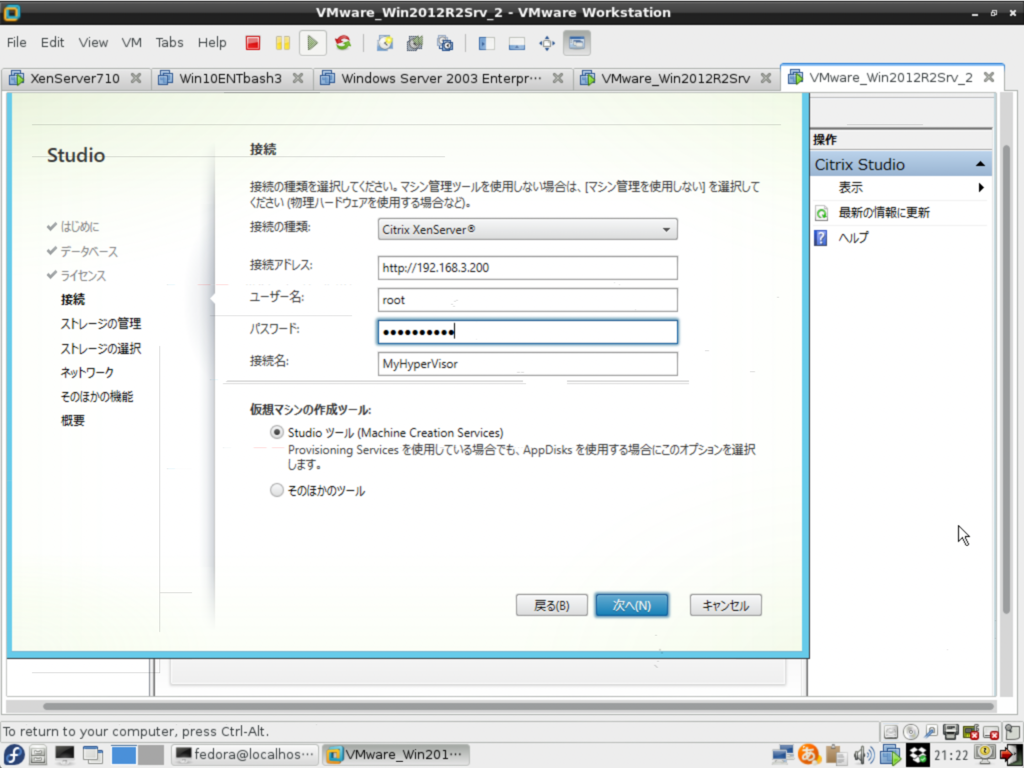
Task: Open the File menu
Action: (x=16, y=42)
